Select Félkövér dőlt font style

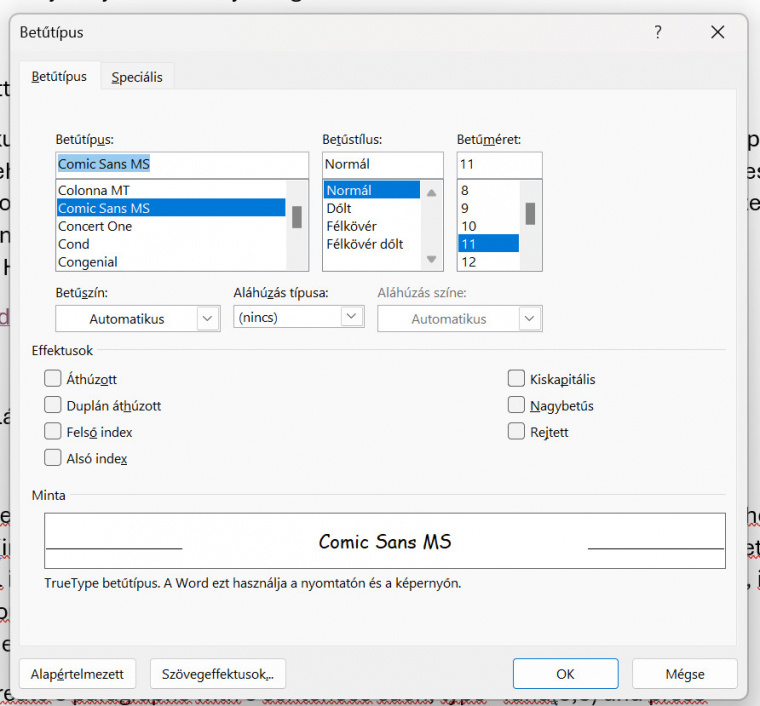(x=372, y=244)
